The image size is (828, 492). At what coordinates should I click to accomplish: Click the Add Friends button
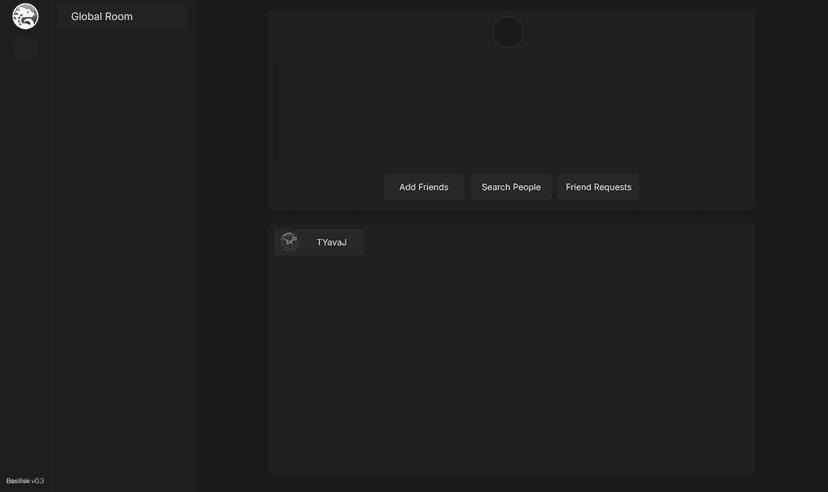point(424,187)
